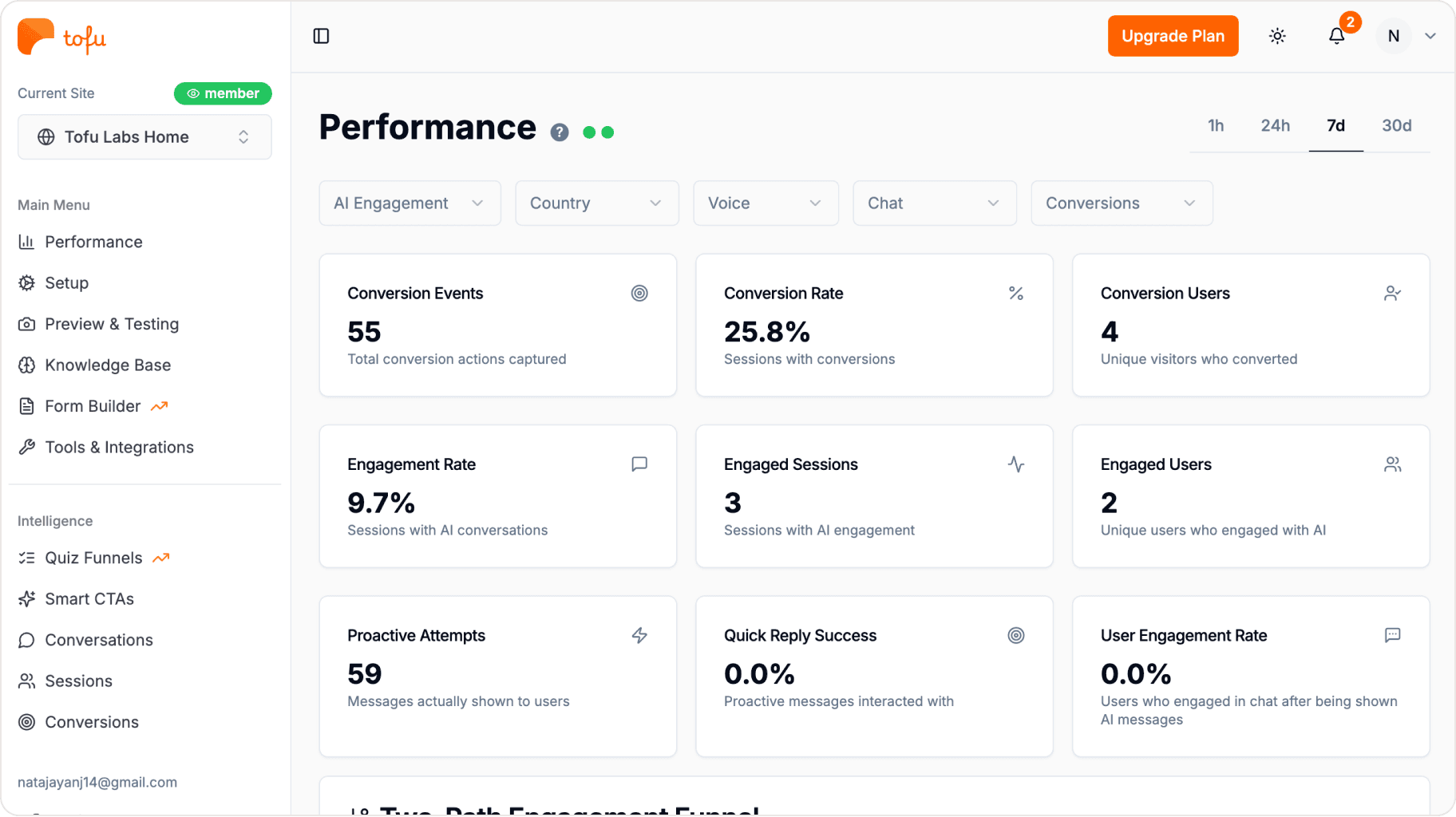Click the green member badge
Image resolution: width=1456 pixels, height=817 pixels.
(223, 93)
